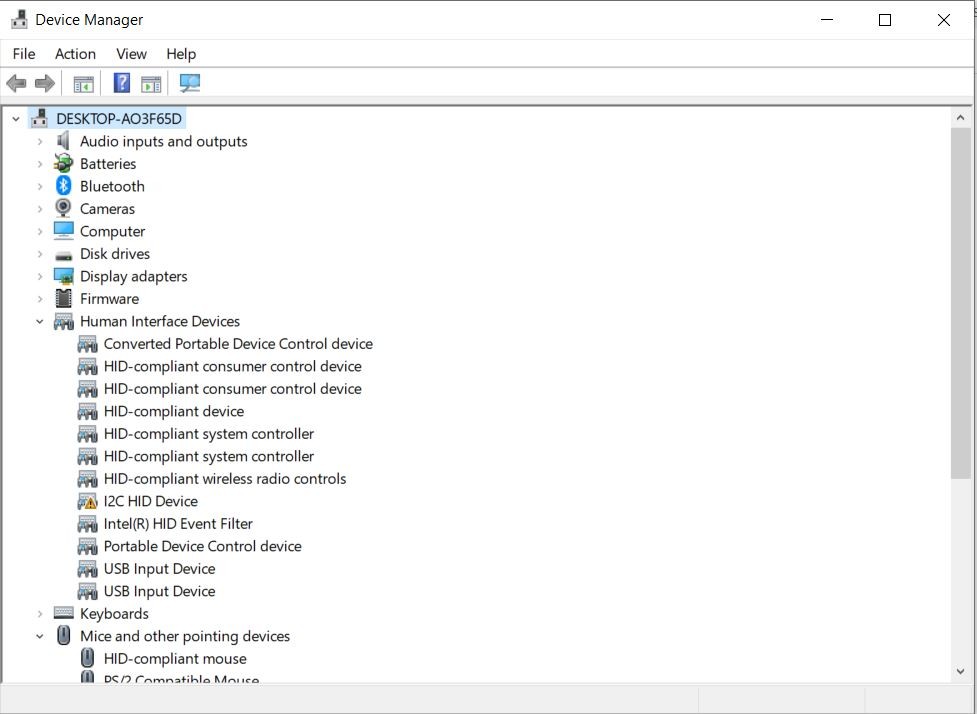Click the Disk drives icon
Viewport: 977px width, 714px height.
(64, 255)
